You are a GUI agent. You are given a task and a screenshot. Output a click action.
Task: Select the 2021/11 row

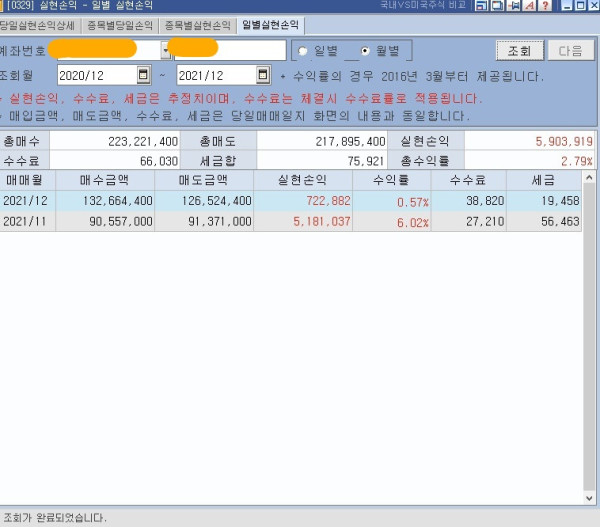(x=291, y=221)
